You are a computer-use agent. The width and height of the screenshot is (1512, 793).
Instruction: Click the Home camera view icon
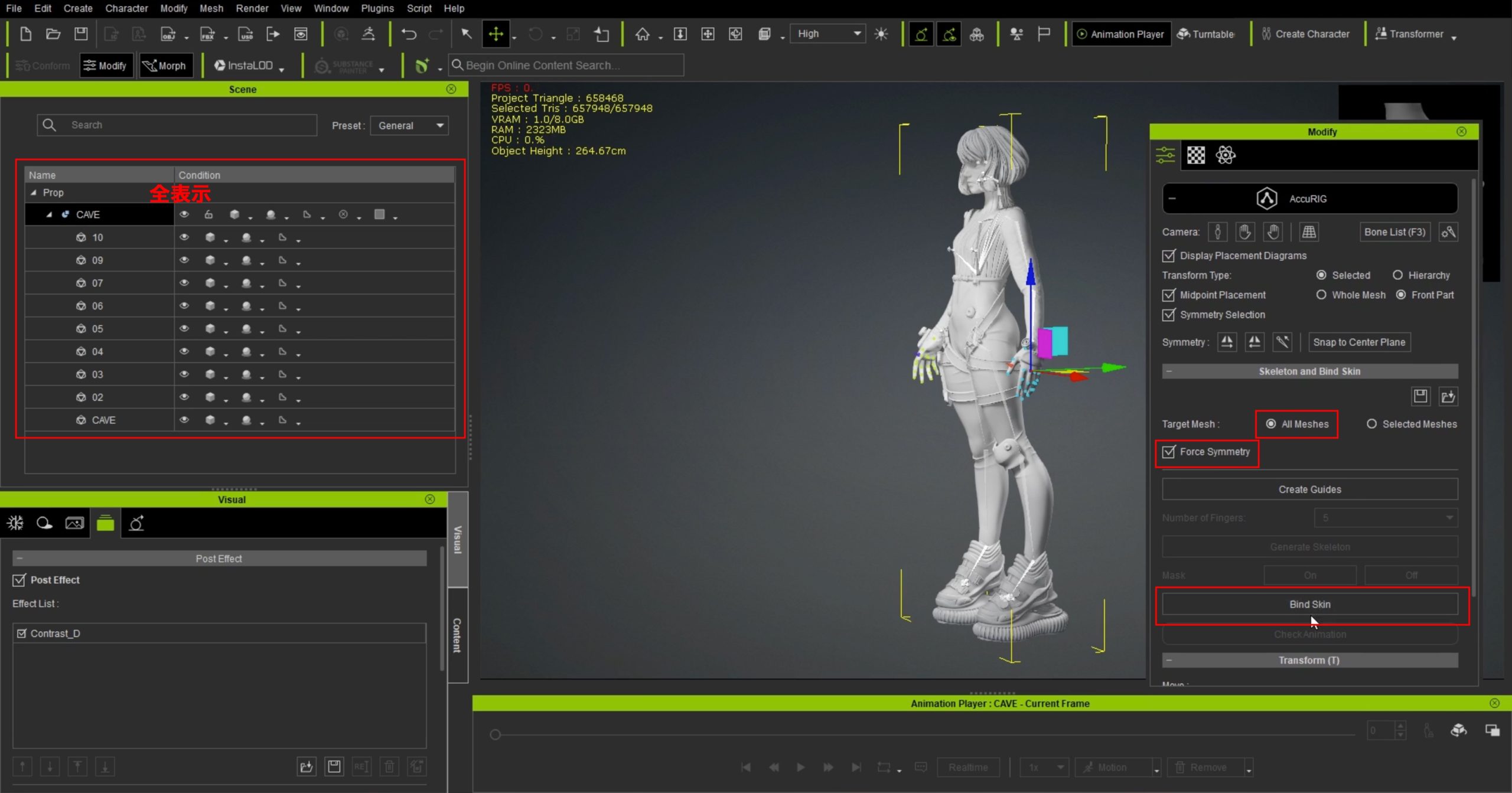coord(642,34)
